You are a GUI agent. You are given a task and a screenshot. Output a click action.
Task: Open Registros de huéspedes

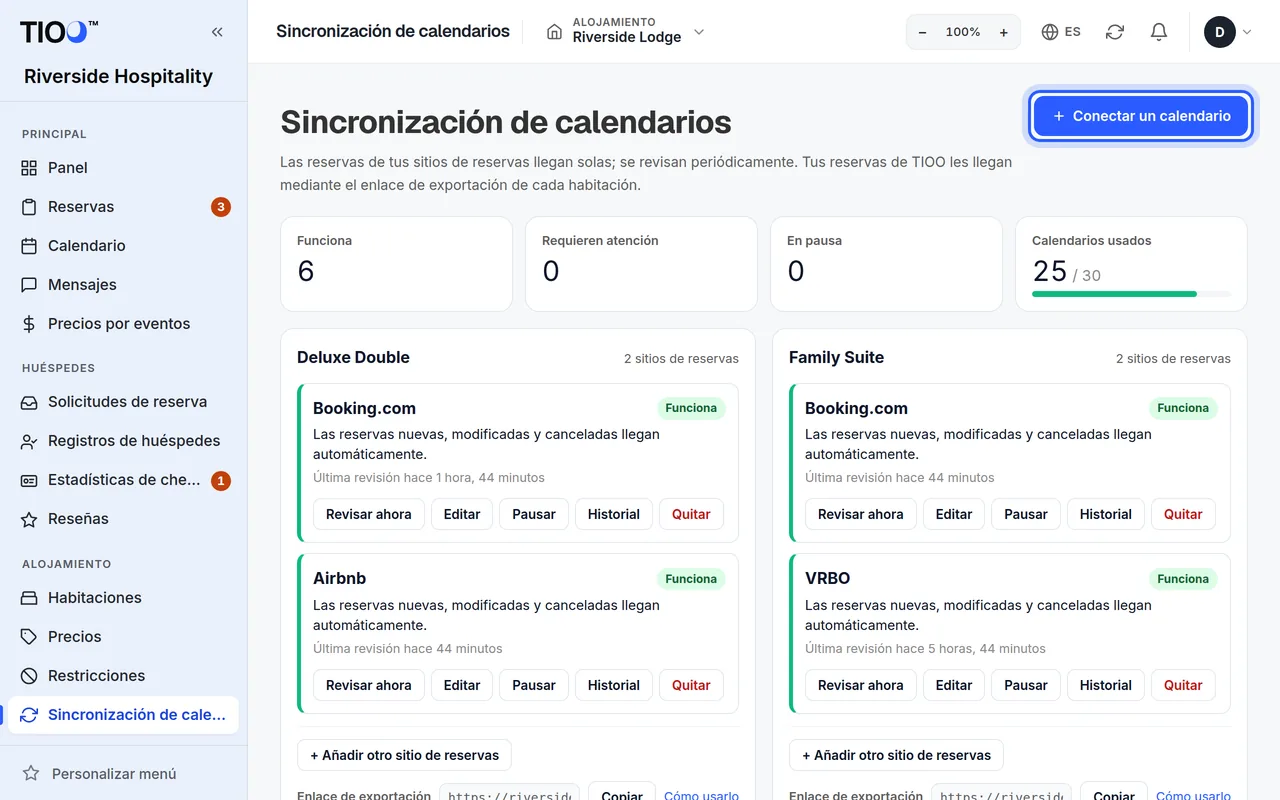124,441
